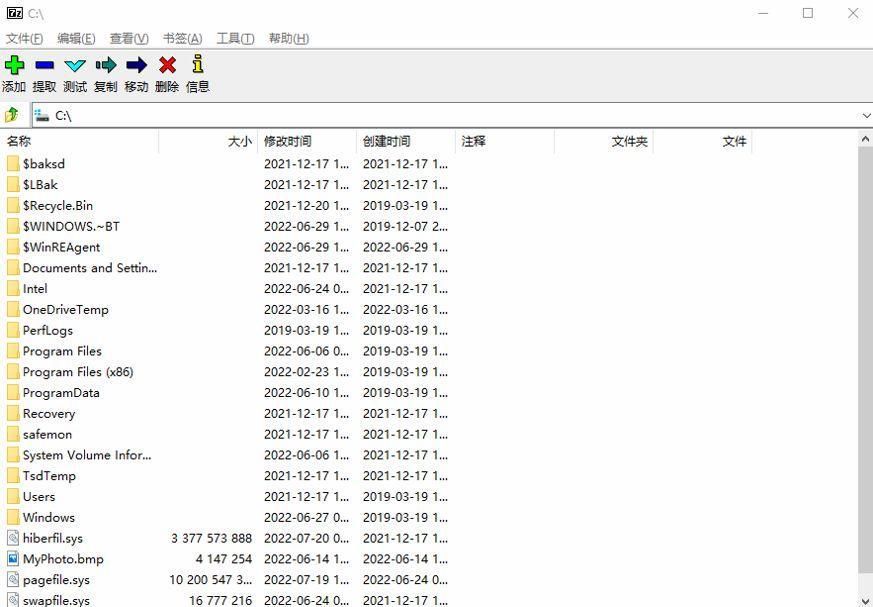
Task: Select the OneDriveTemp folder name
Action: (x=66, y=310)
